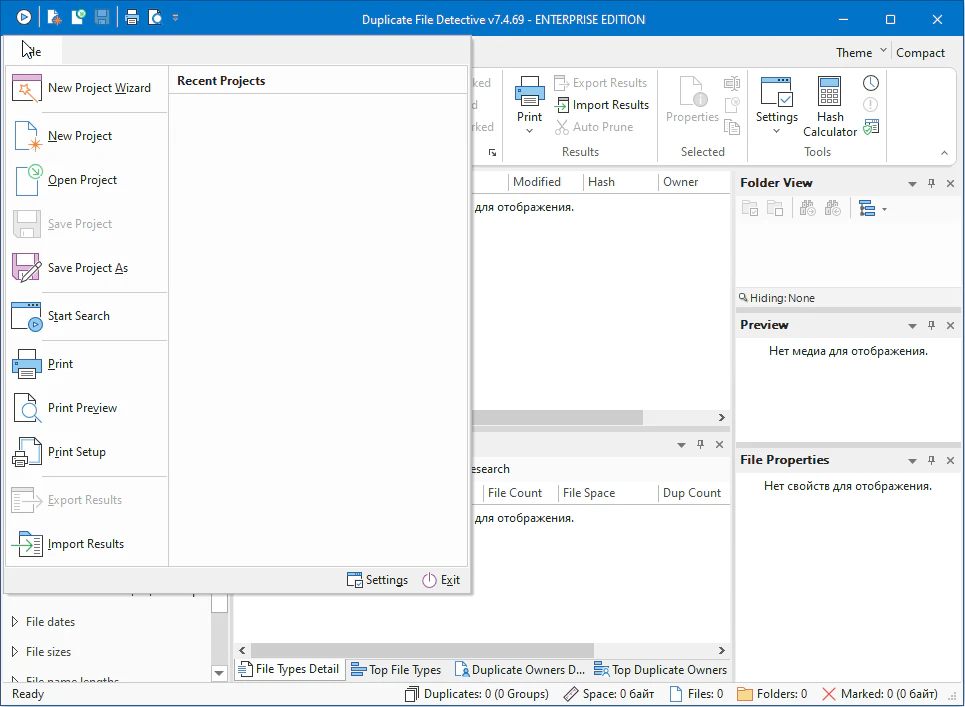Open the Hash Calculator tool
Image resolution: width=965 pixels, height=707 pixels.
pos(829,108)
